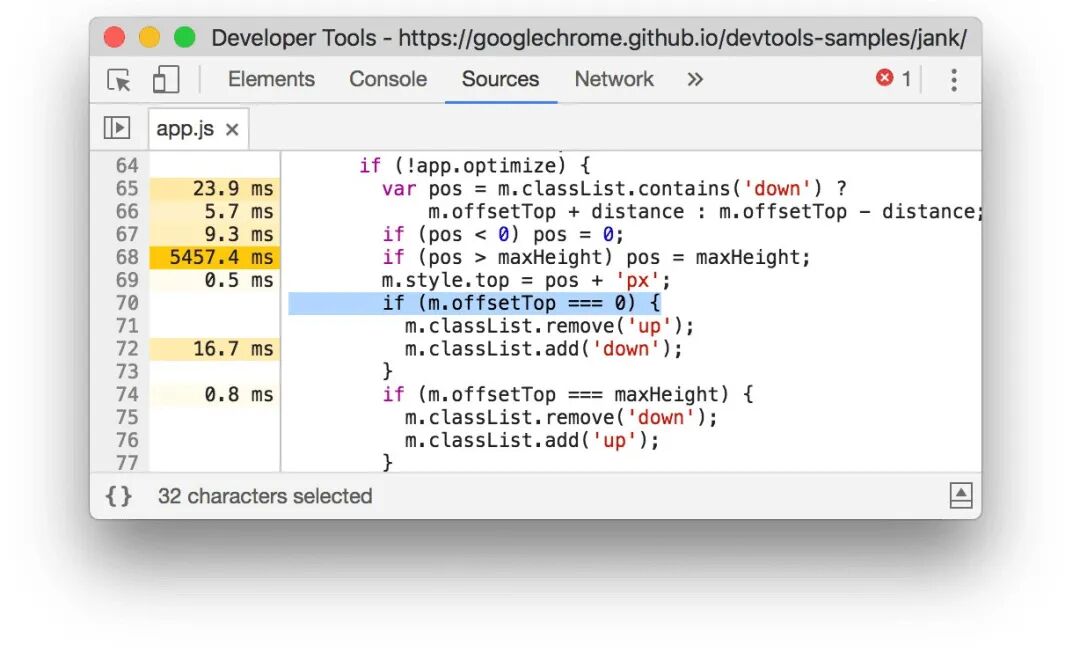The width and height of the screenshot is (1080, 660).
Task: Select the Sources tab
Action: coord(501,79)
